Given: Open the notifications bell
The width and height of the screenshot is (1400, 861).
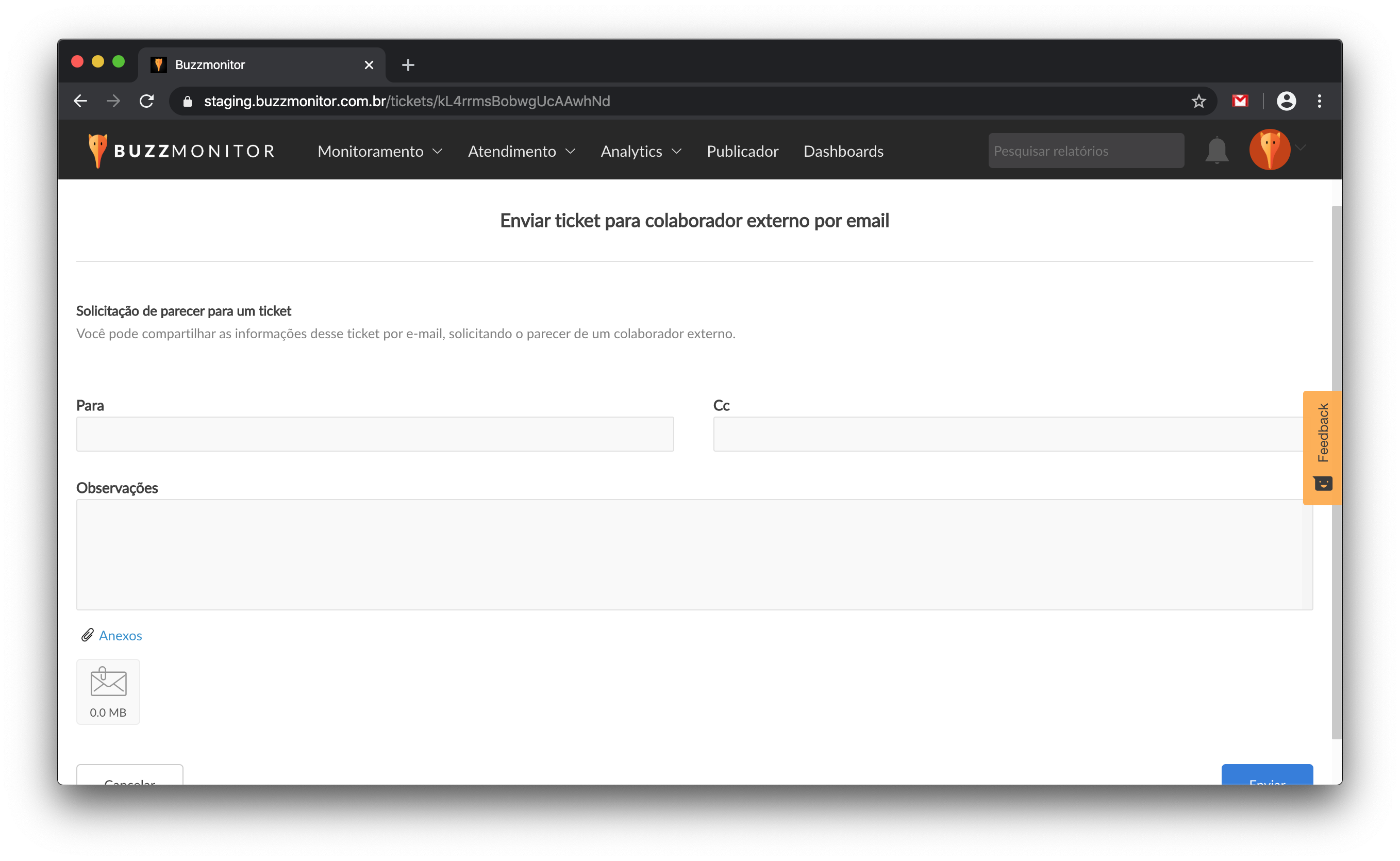Looking at the screenshot, I should (1216, 151).
